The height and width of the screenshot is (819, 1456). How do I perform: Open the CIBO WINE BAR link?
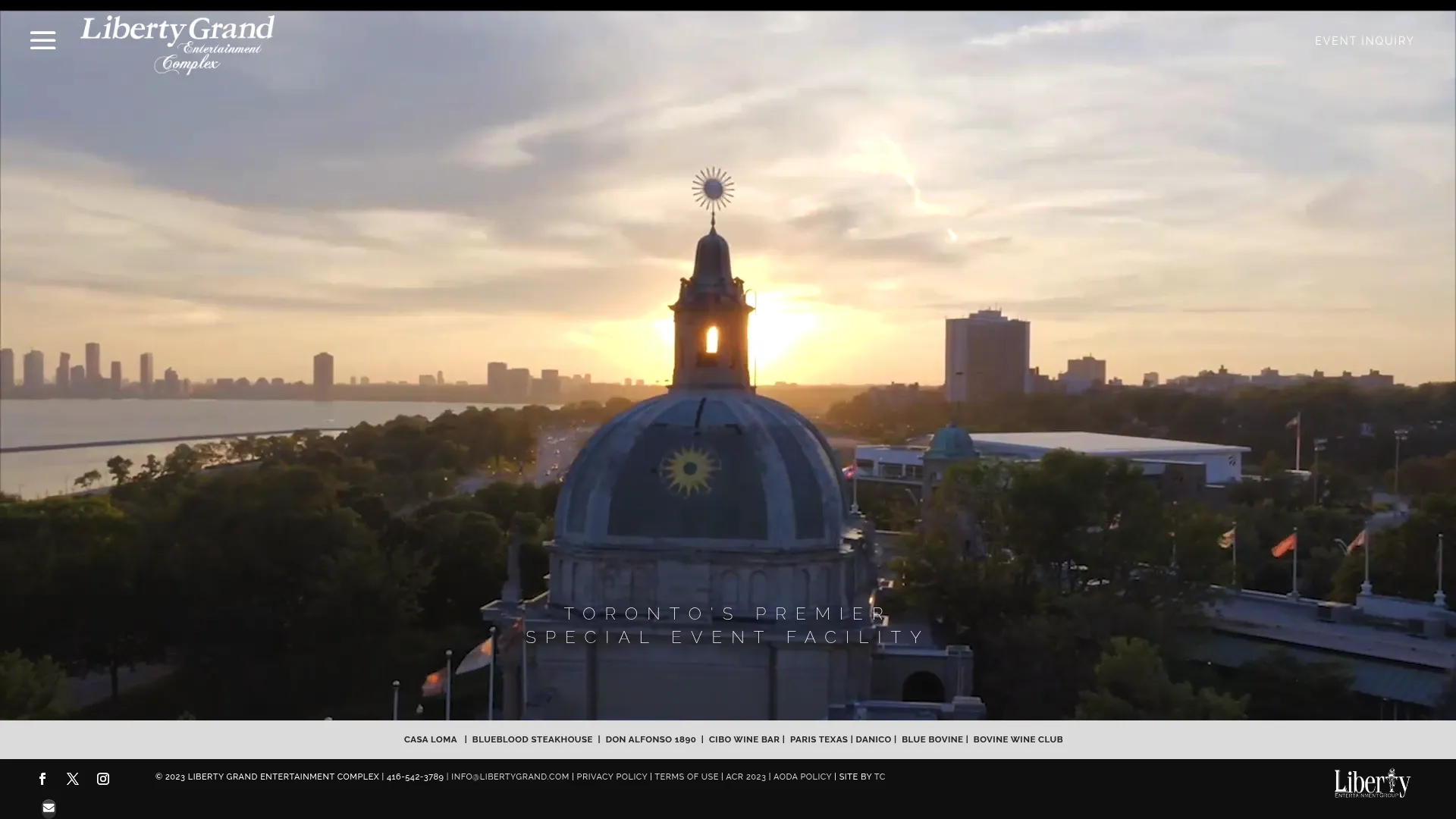tap(743, 739)
